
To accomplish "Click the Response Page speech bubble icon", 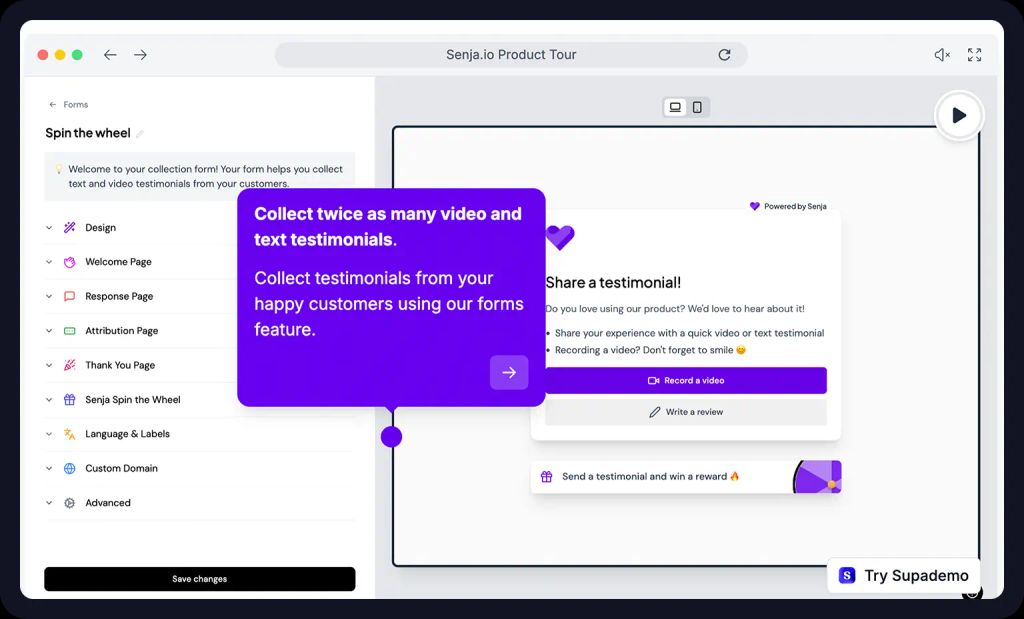I will click(68, 296).
